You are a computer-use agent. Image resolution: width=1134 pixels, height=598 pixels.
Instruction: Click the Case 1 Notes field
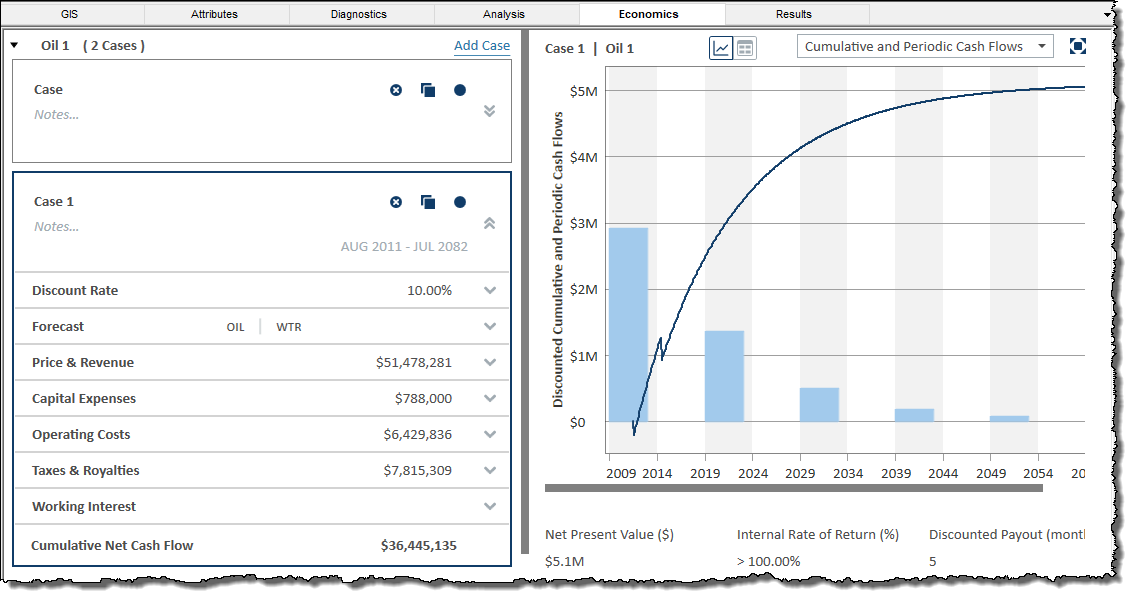click(57, 227)
